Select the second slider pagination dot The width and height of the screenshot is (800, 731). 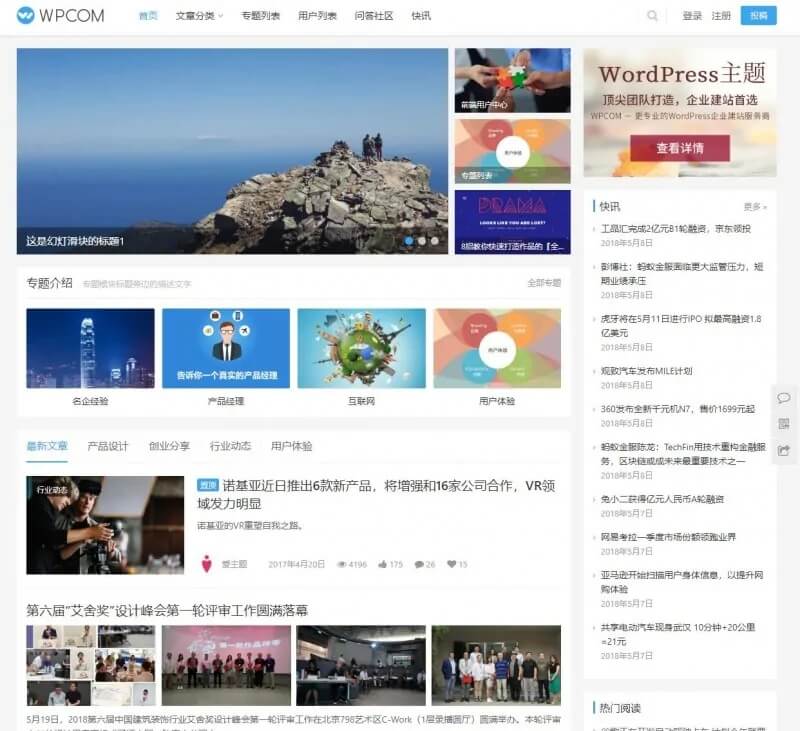point(422,241)
